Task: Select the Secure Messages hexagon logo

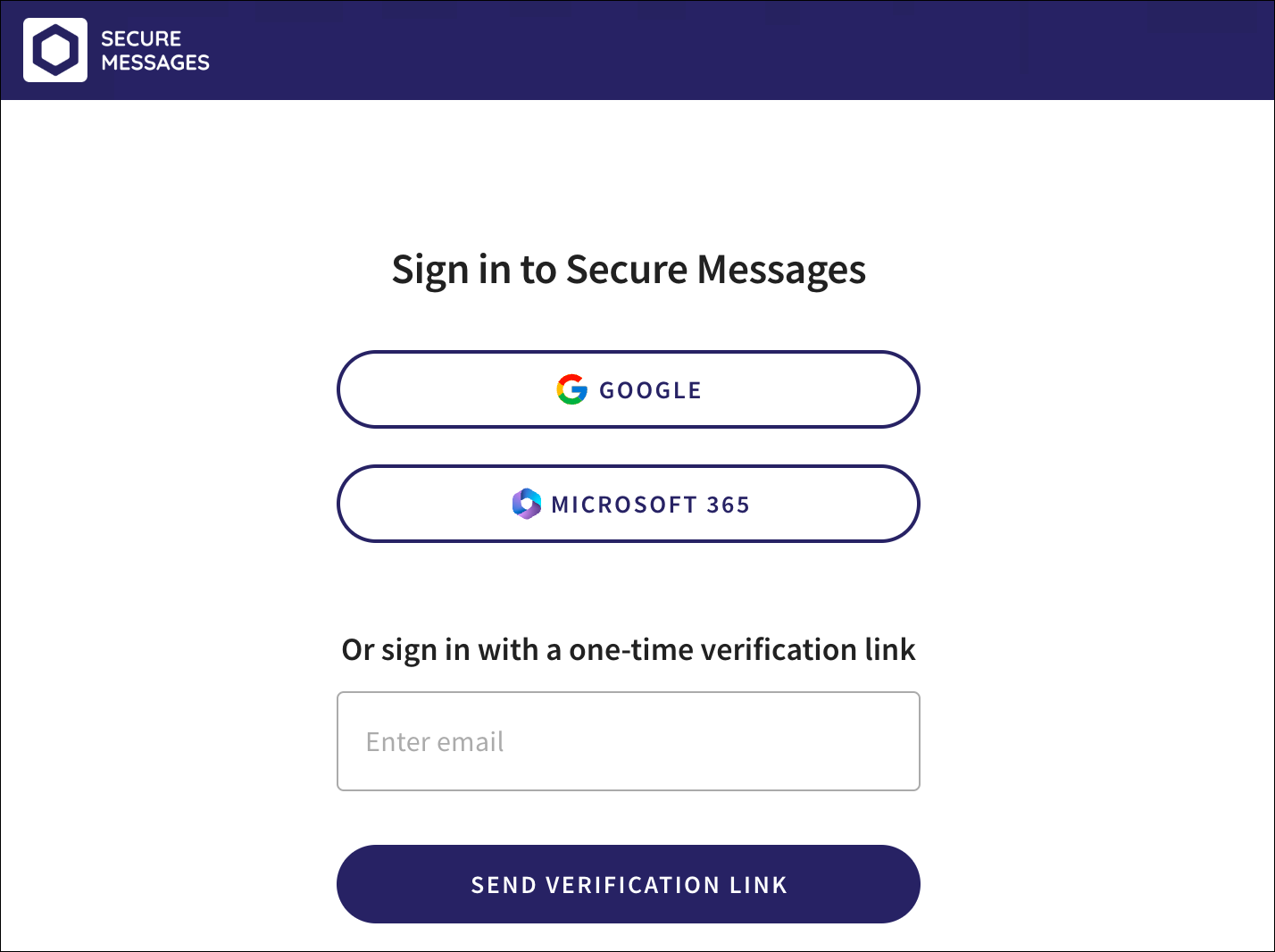Action: pyautogui.click(x=55, y=50)
